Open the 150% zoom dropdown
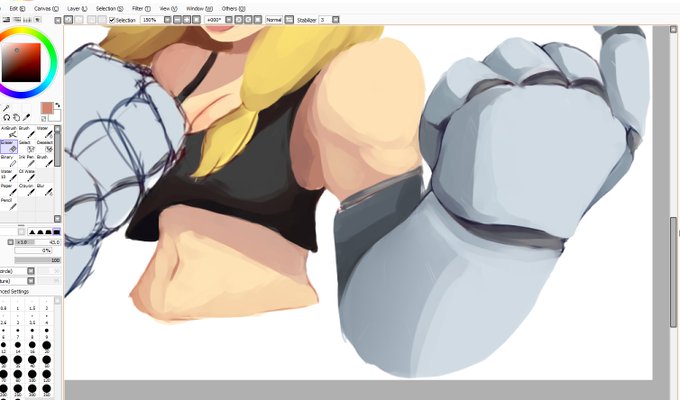Image resolution: width=680 pixels, height=400 pixels. pyautogui.click(x=167, y=20)
